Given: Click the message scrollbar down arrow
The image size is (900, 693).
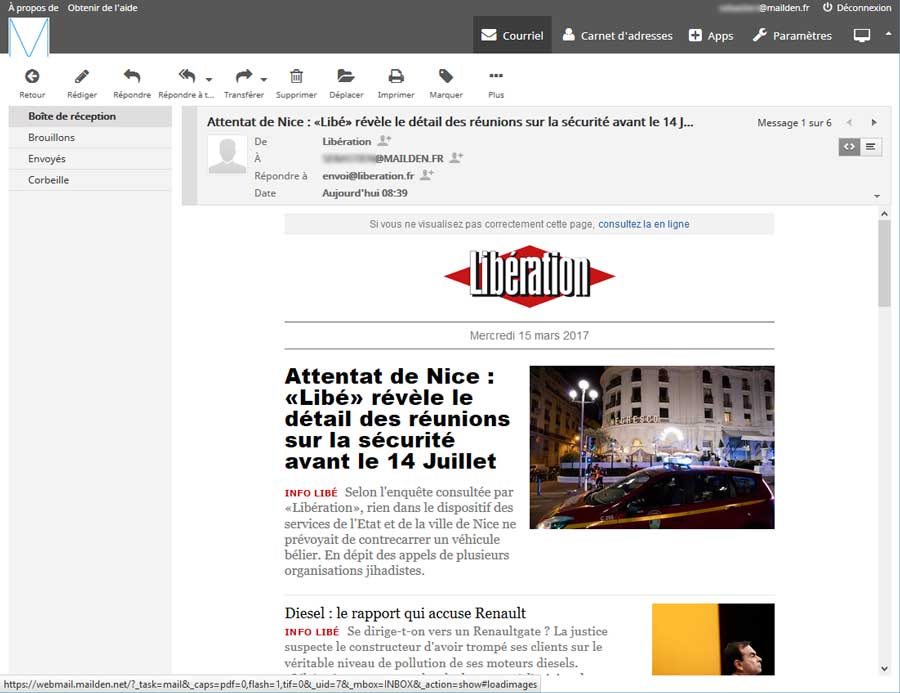Looking at the screenshot, I should 885,668.
